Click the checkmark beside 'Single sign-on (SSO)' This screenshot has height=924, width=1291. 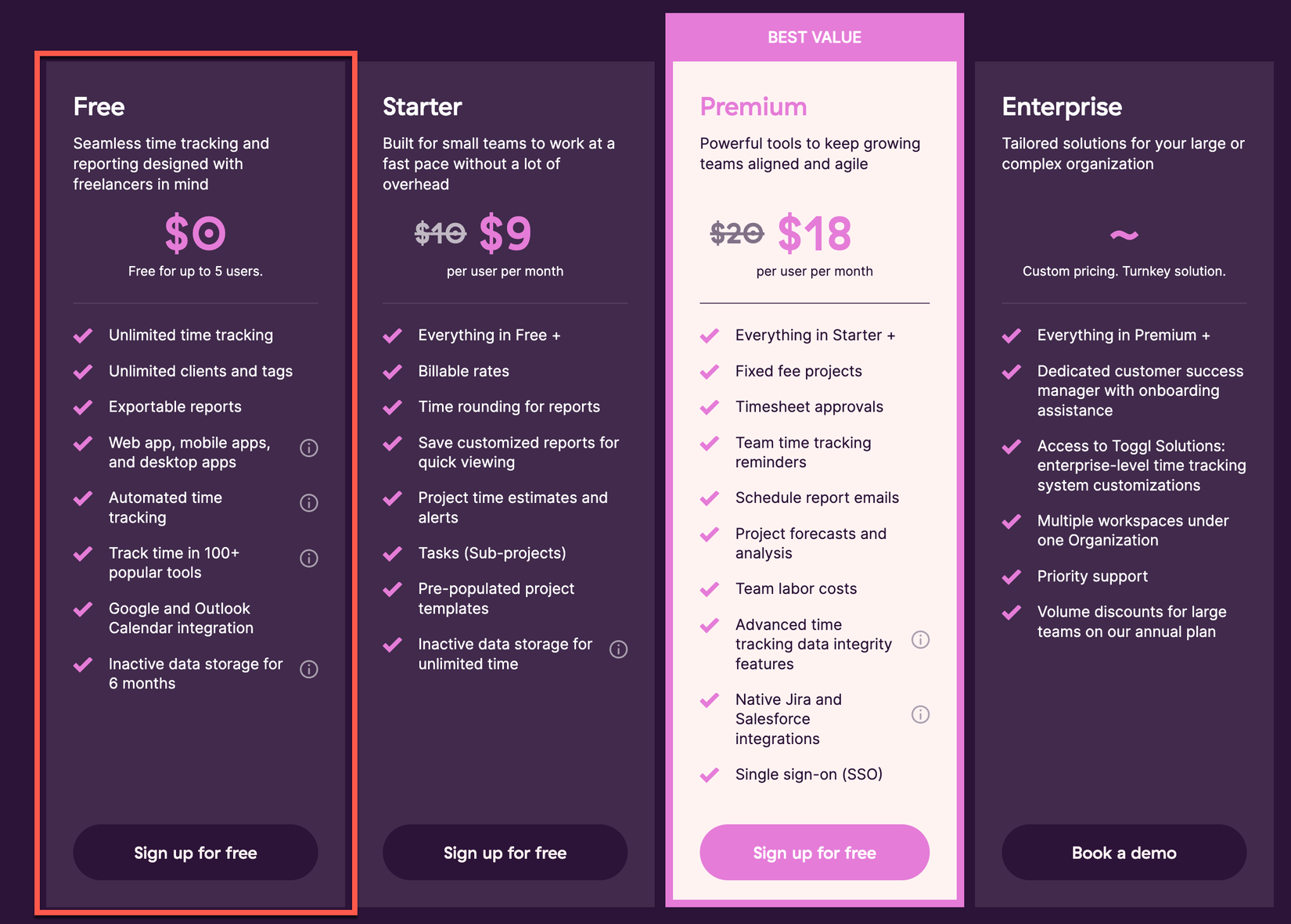click(710, 775)
